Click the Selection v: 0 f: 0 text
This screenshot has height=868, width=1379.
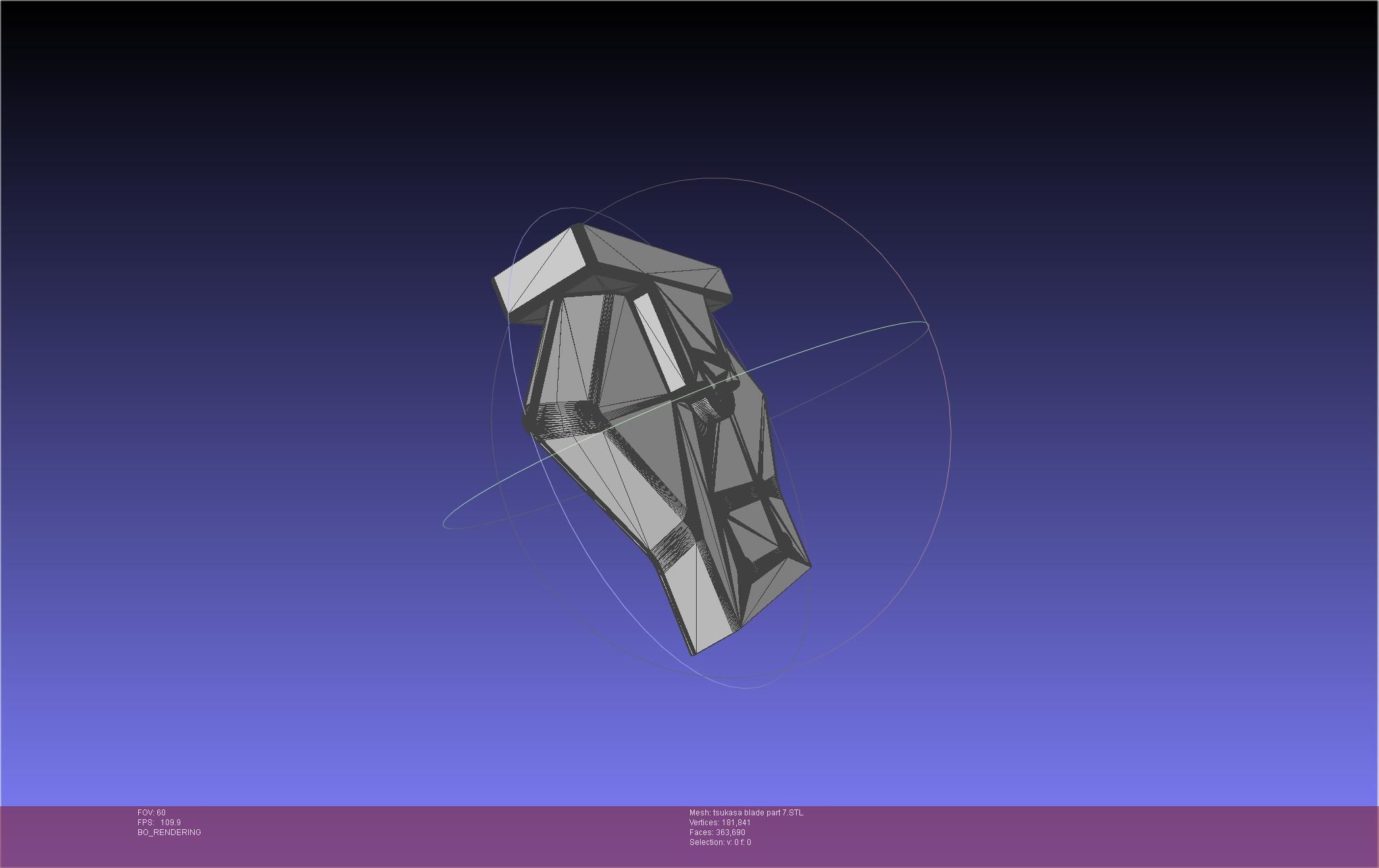(x=720, y=842)
